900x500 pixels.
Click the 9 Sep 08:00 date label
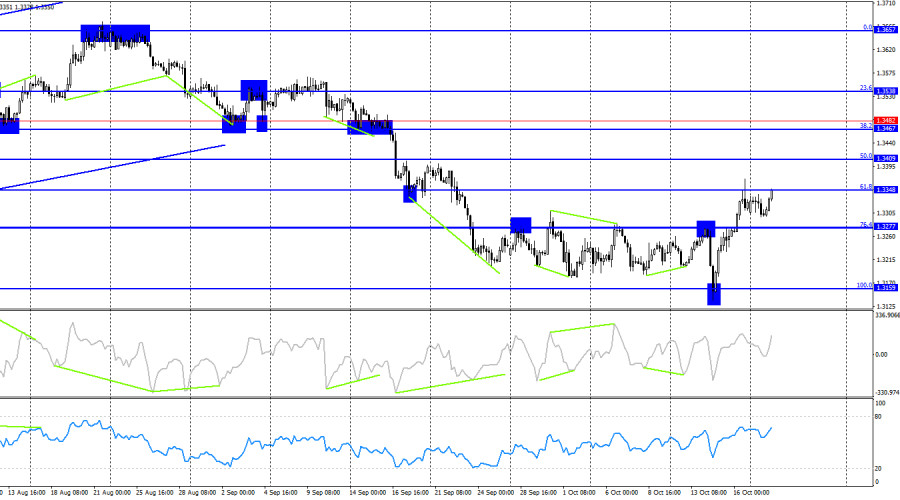pyautogui.click(x=323, y=493)
